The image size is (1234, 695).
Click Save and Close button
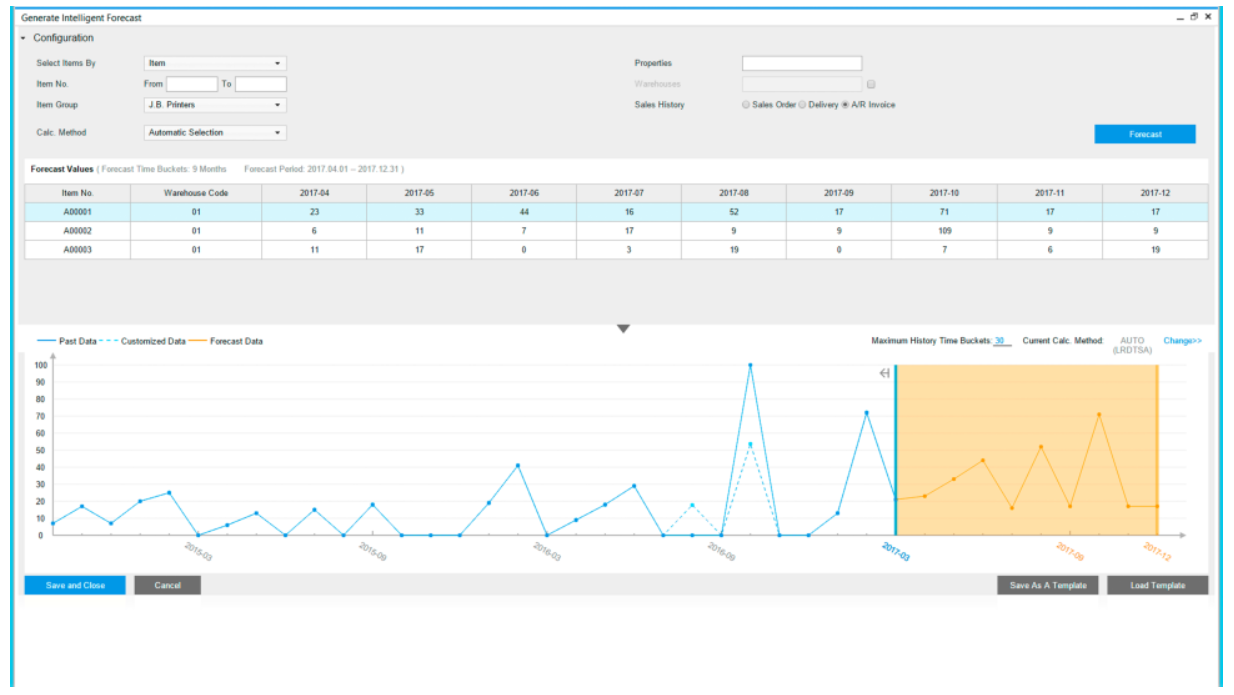point(75,585)
